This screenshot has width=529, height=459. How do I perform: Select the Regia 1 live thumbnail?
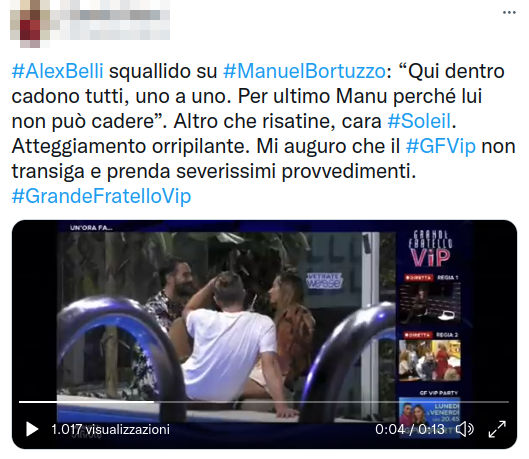(430, 304)
